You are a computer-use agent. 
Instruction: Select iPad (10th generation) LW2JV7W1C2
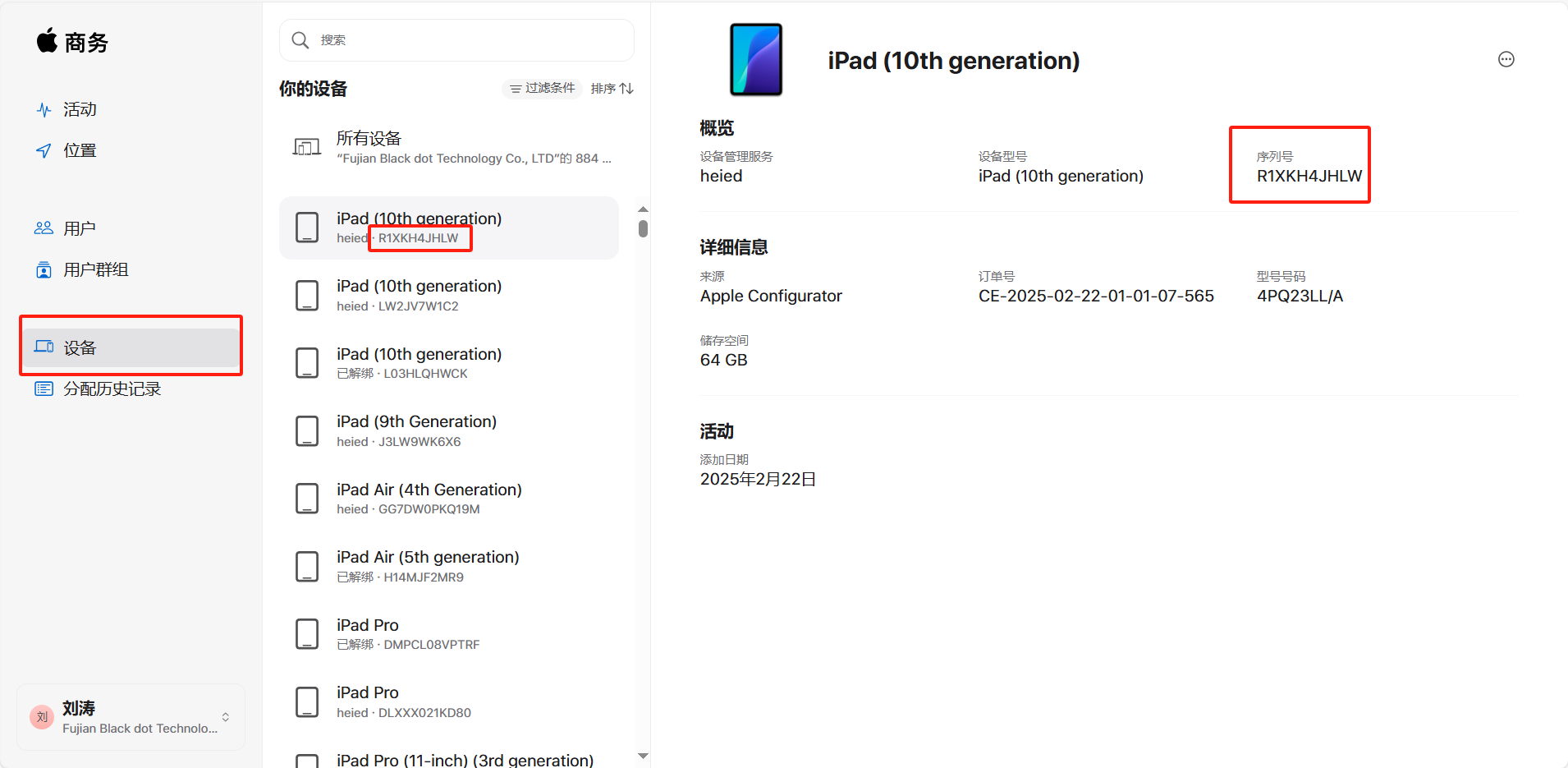[x=449, y=296]
